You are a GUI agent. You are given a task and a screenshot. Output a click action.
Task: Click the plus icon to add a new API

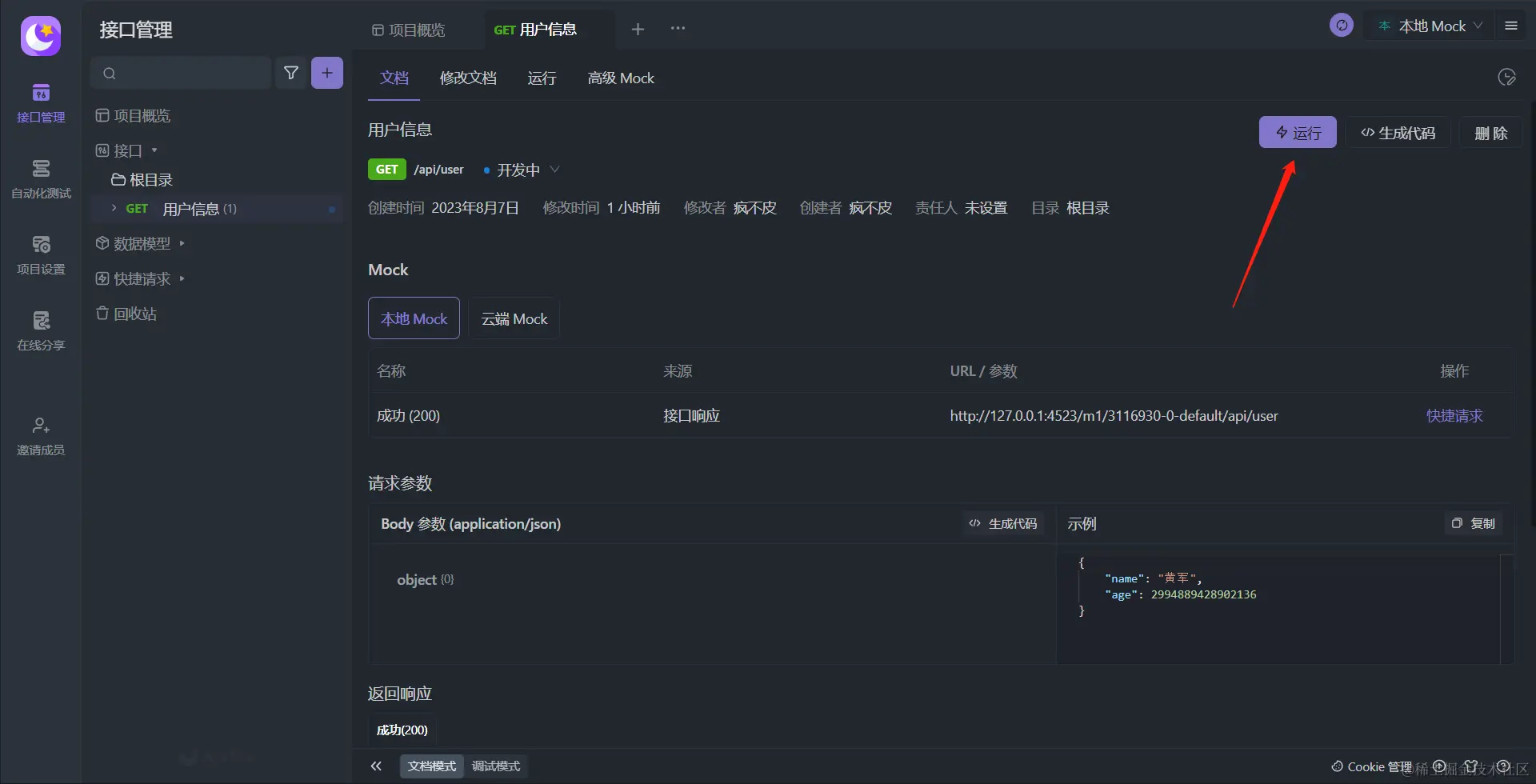326,72
